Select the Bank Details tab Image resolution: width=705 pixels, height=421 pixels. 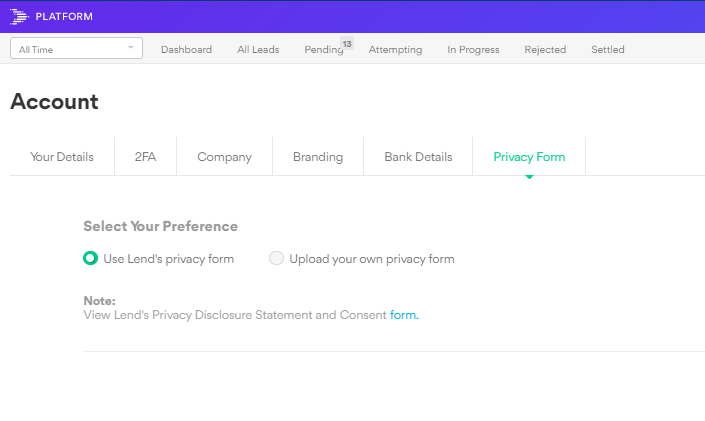click(418, 157)
